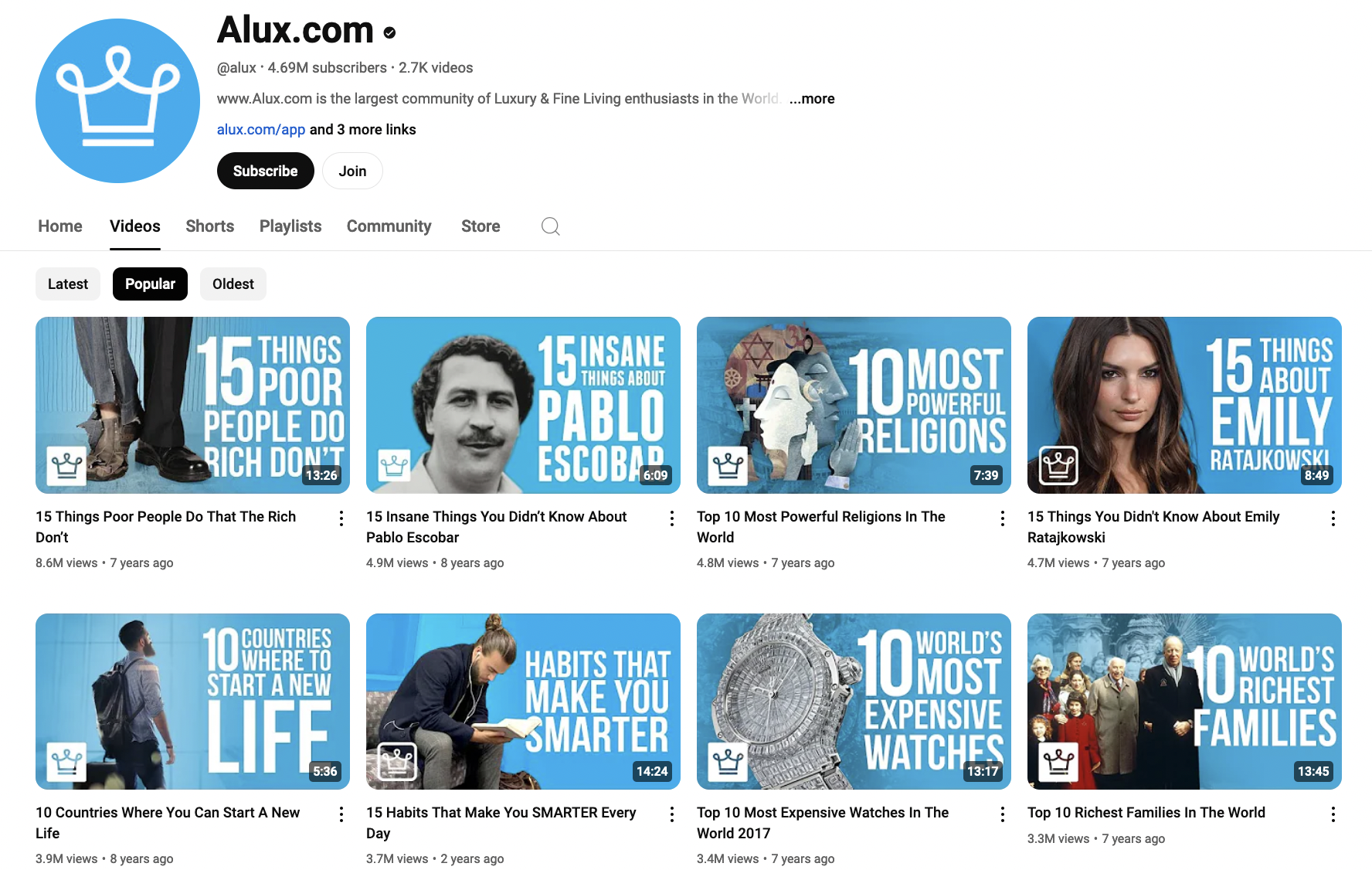The image size is (1372, 870).
Task: Open the alux.com/app link
Action: [x=261, y=130]
